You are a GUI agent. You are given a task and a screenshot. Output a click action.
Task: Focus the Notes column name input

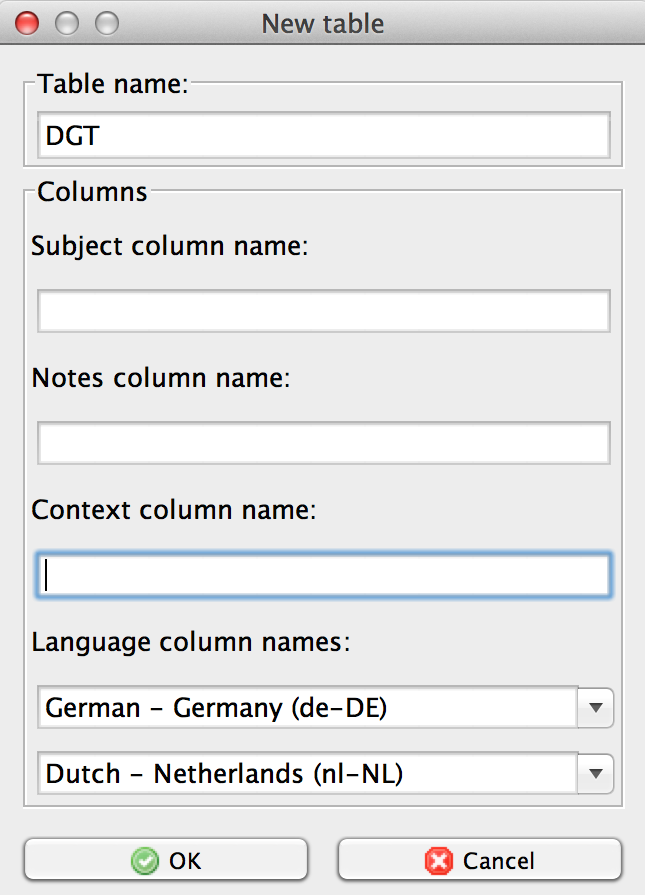coord(323,443)
